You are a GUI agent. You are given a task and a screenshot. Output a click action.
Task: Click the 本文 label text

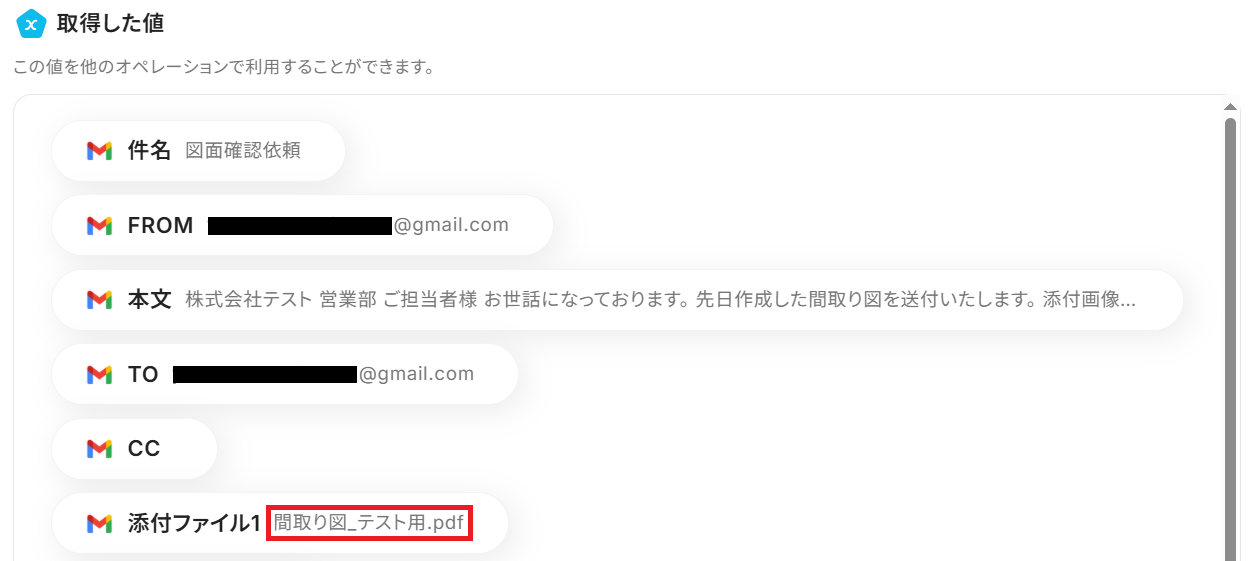tap(150, 300)
